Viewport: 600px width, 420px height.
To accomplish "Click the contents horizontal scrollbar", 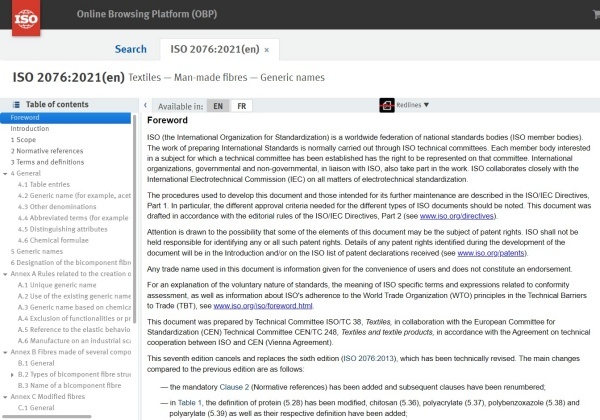I will [x=47, y=417].
